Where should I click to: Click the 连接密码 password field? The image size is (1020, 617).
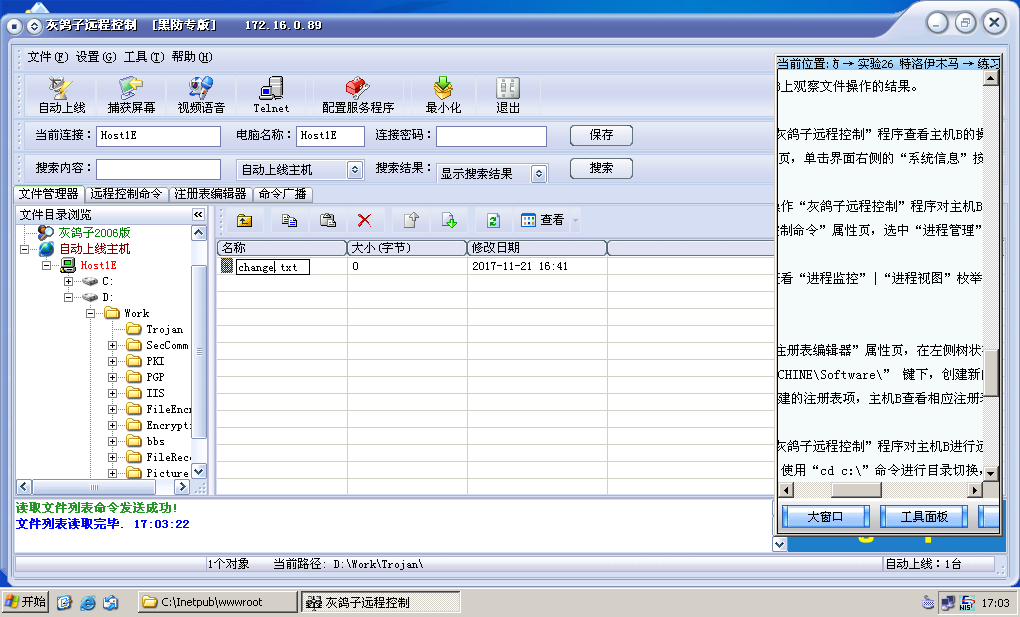coord(491,137)
